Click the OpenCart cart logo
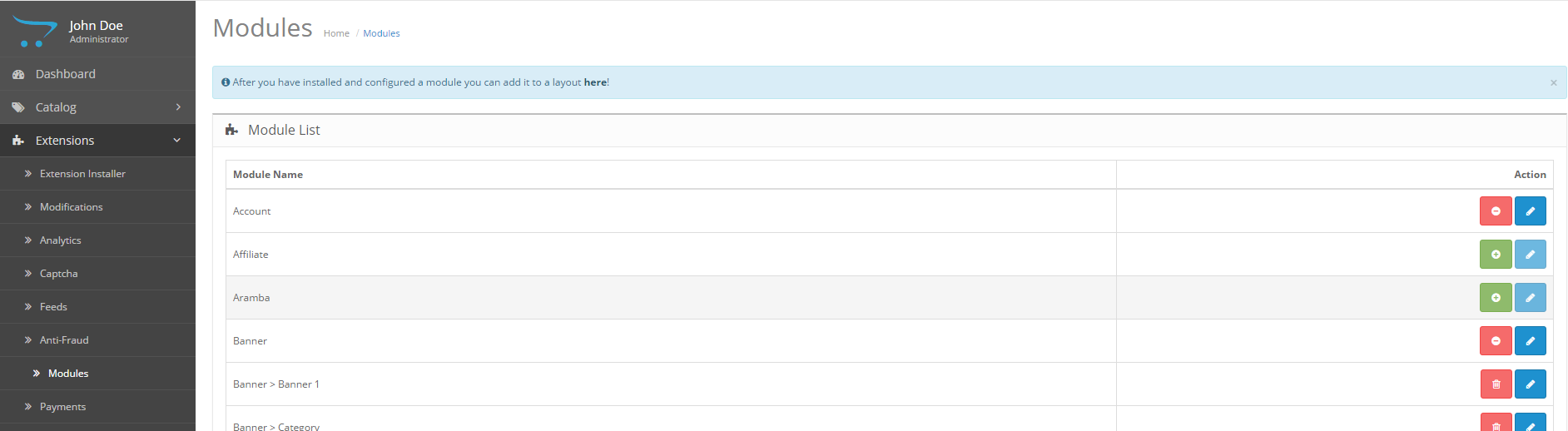The image size is (1568, 431). [34, 32]
